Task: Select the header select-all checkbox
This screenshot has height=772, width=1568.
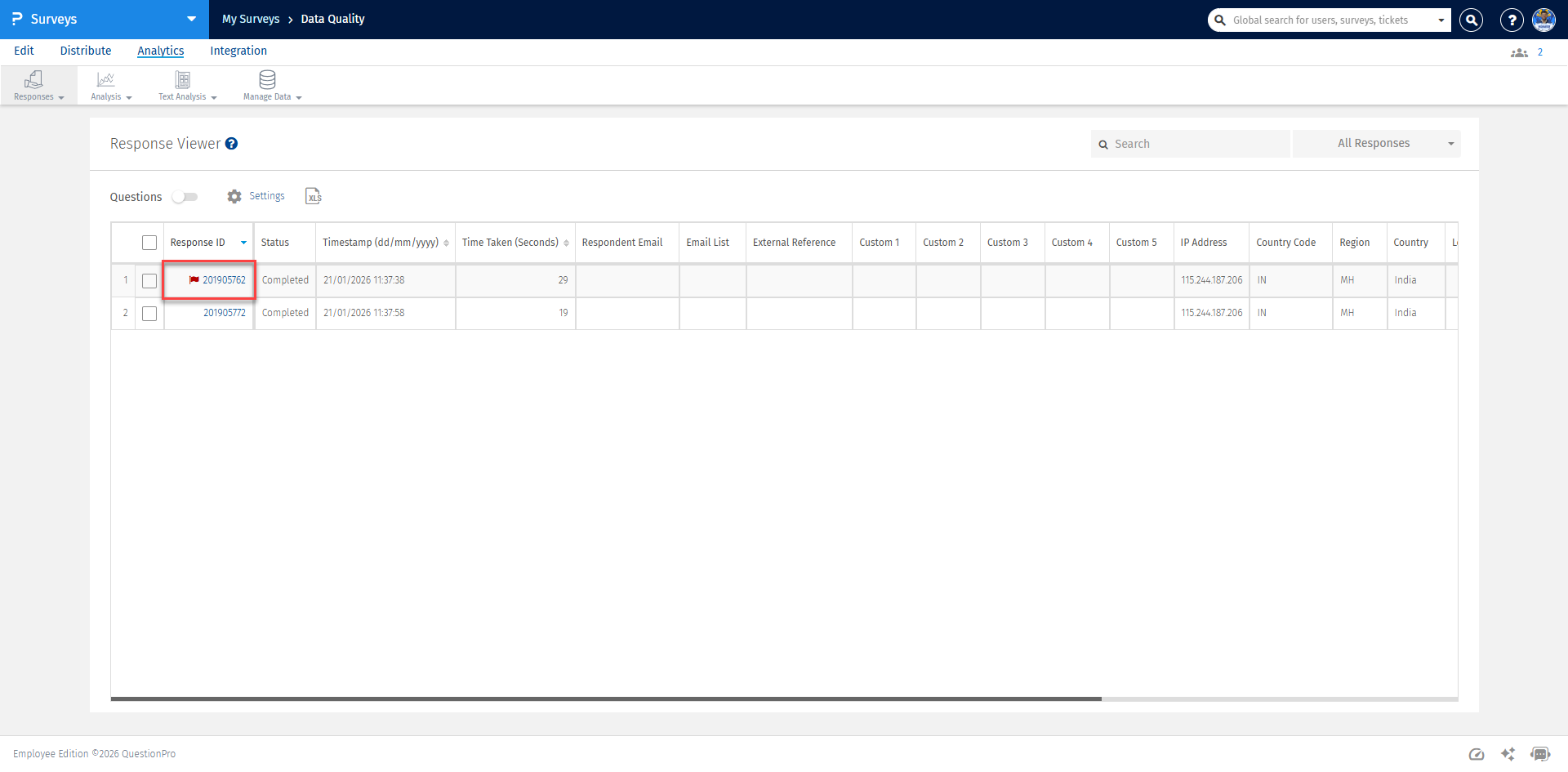Action: 149,242
